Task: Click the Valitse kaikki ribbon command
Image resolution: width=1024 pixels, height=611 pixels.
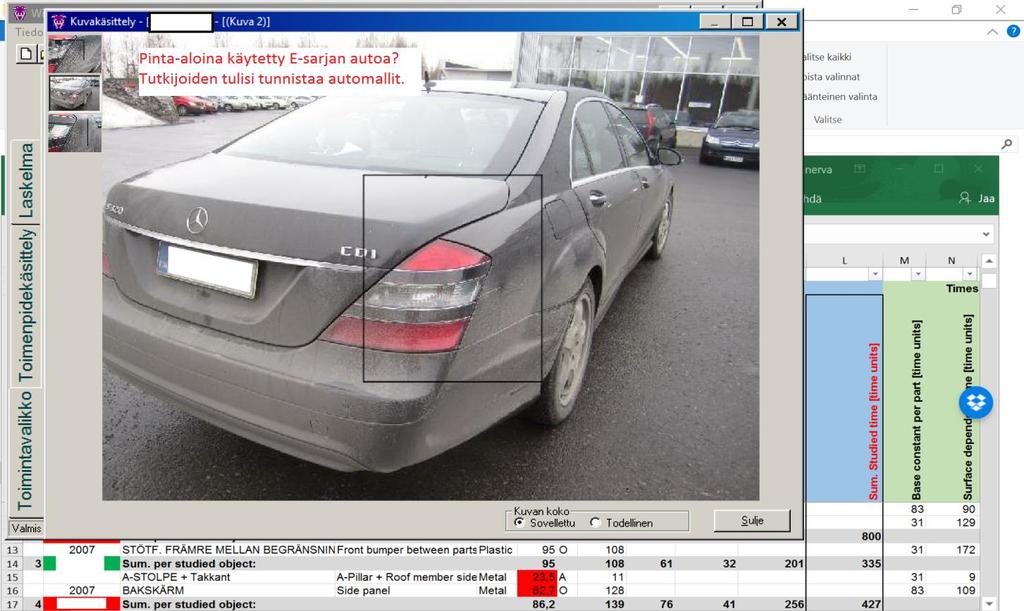Action: (x=827, y=57)
